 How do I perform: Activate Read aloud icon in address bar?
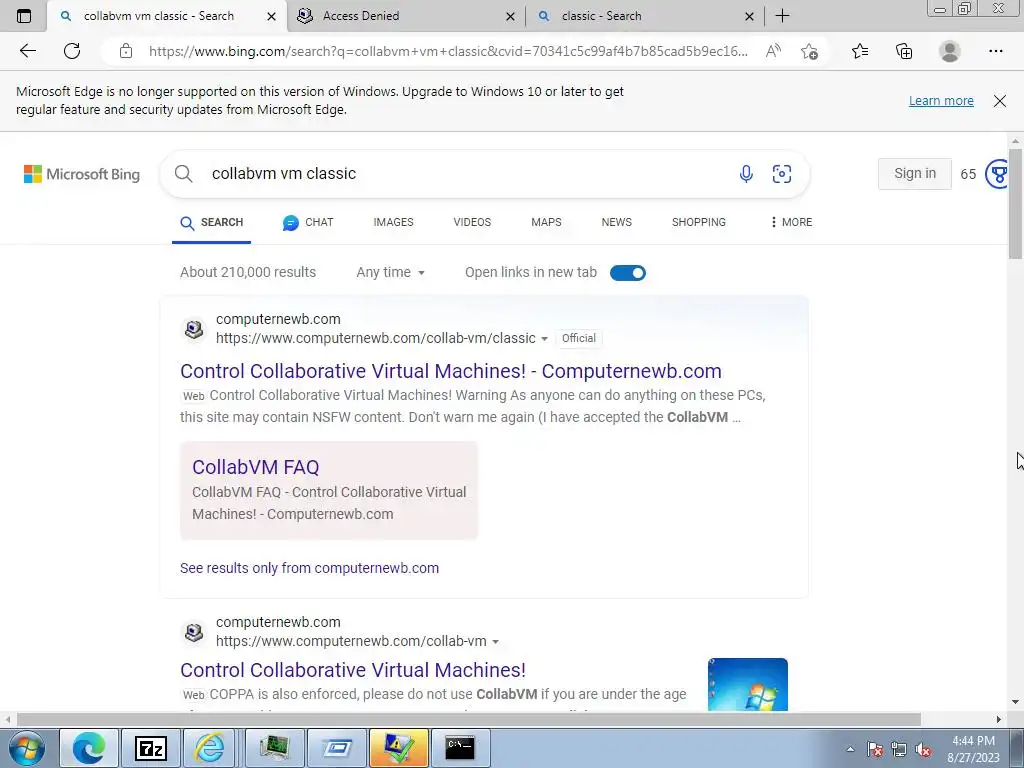[773, 51]
